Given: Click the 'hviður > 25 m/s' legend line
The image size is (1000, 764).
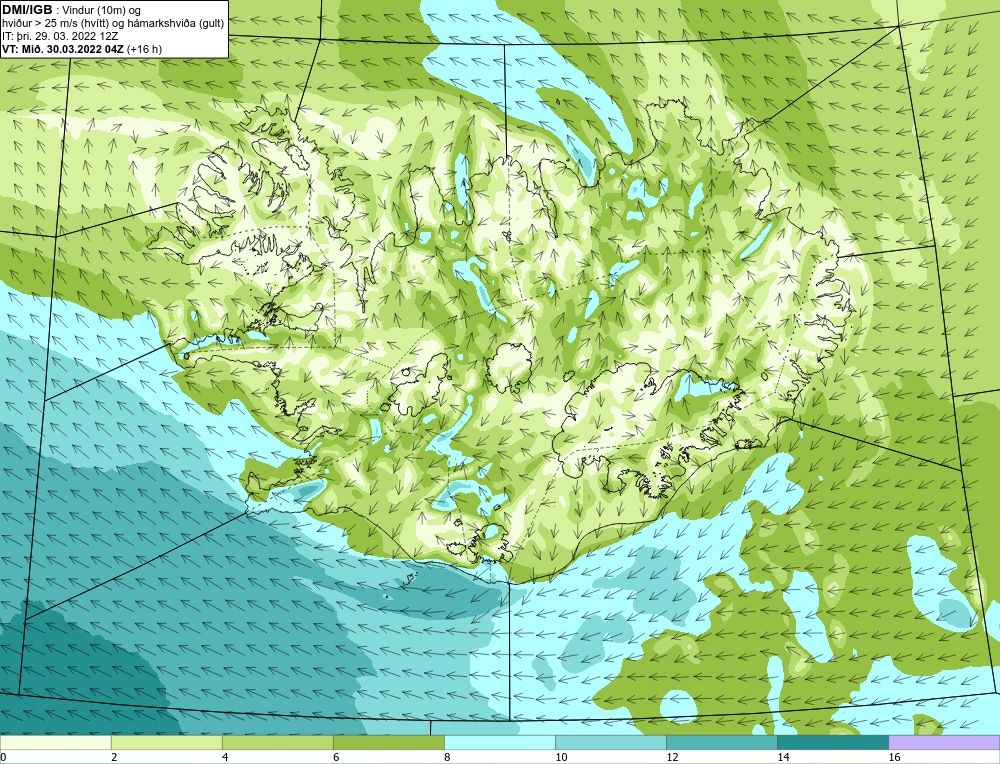Looking at the screenshot, I should [x=113, y=24].
